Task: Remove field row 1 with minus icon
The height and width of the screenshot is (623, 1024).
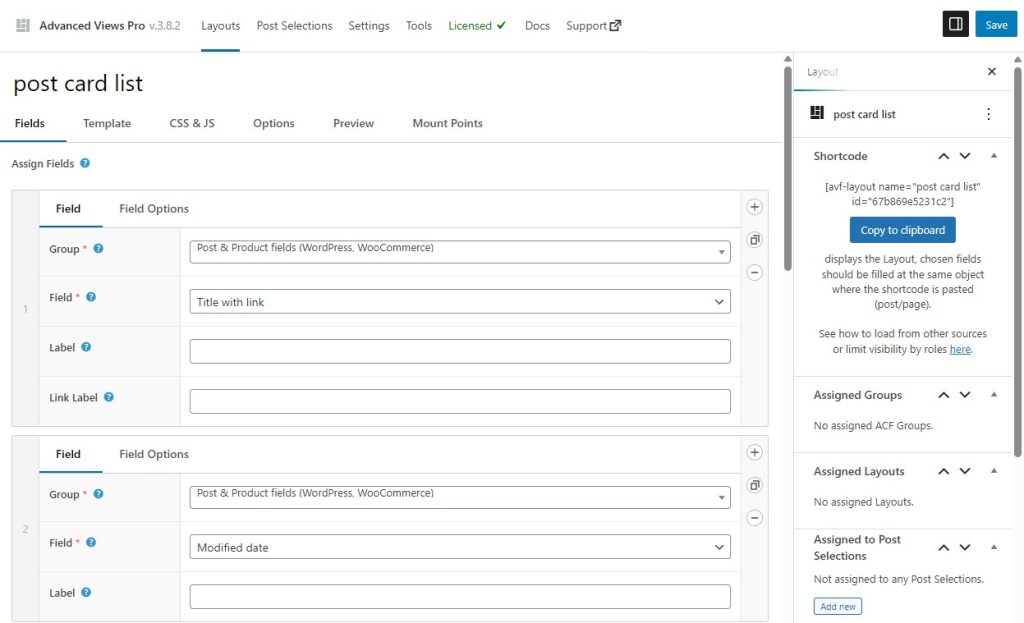Action: (x=755, y=272)
